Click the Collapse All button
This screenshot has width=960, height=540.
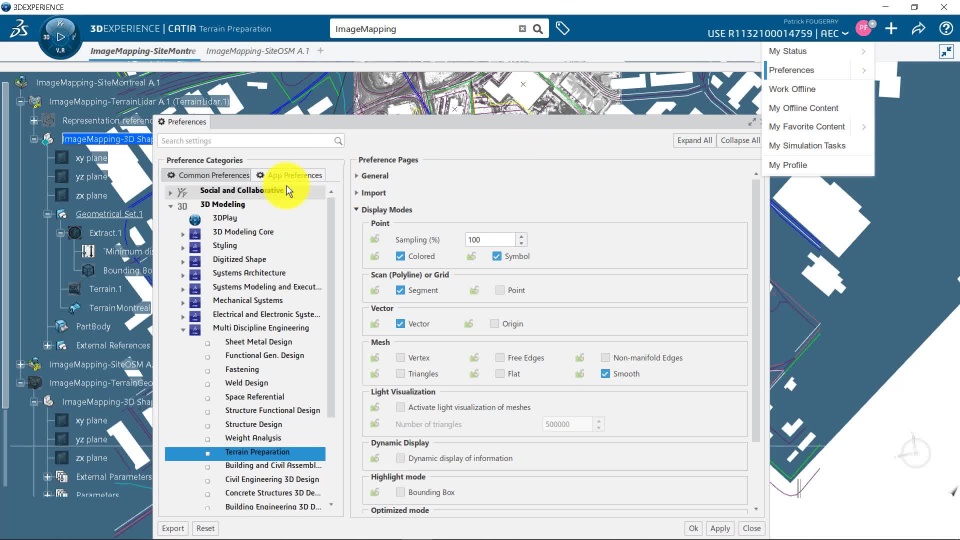coord(740,140)
